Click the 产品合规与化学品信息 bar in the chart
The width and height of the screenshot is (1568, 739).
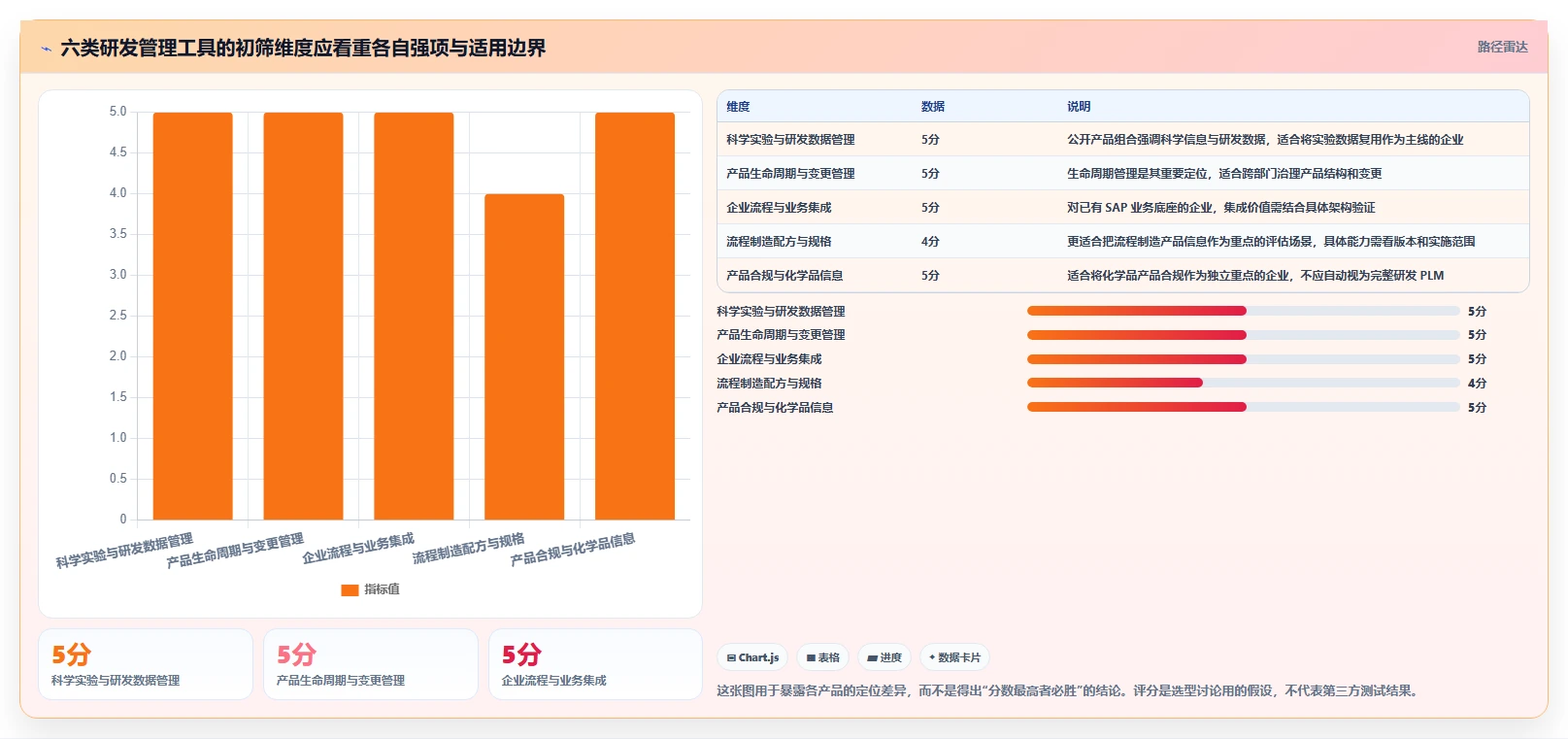click(635, 316)
